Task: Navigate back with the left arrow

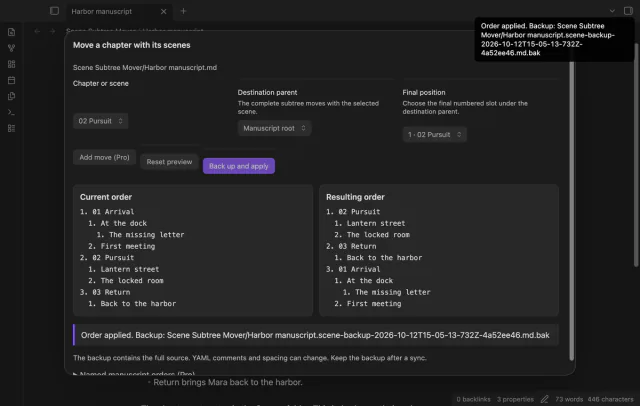Action: (x=37, y=31)
